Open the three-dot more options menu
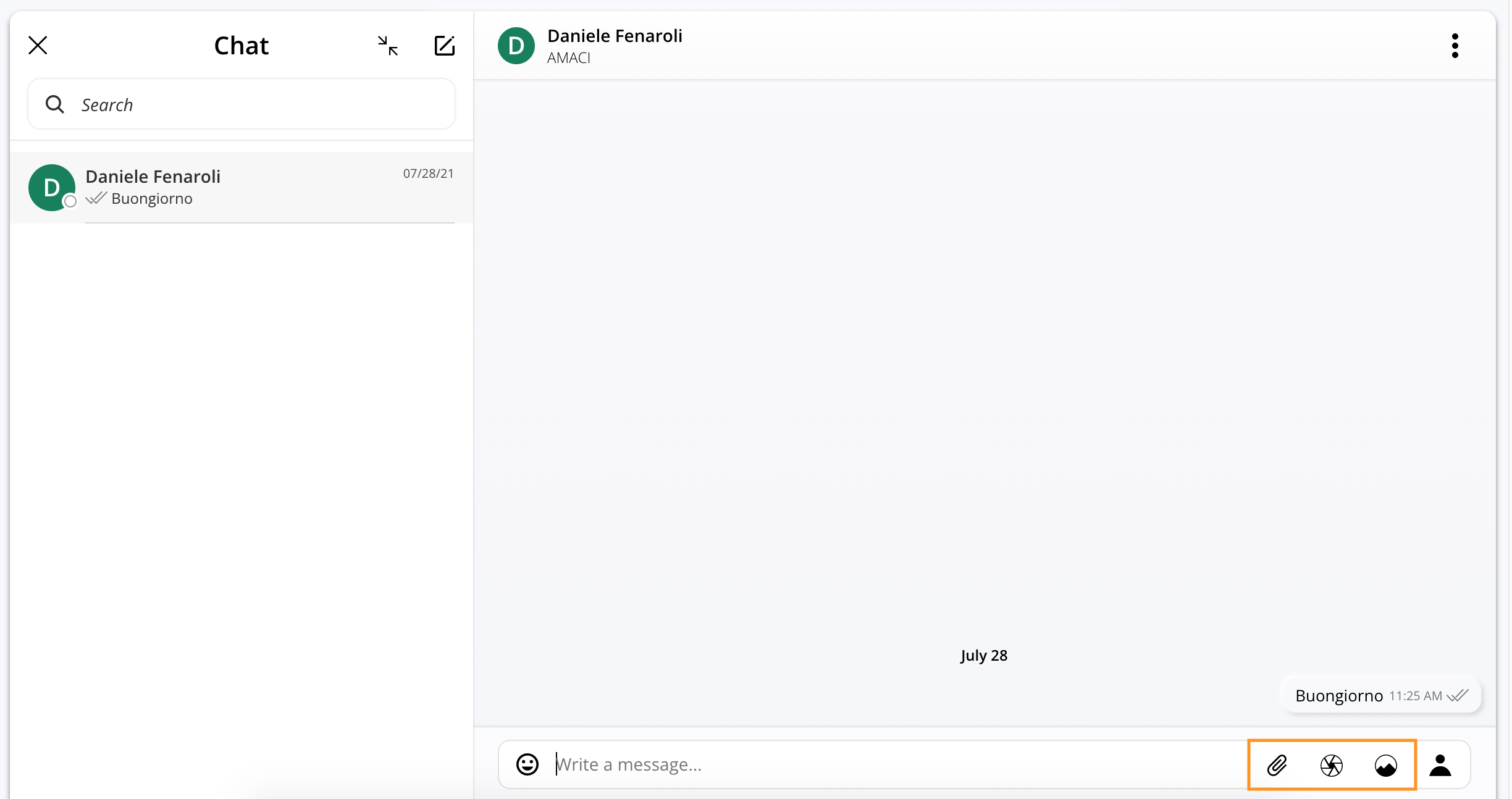This screenshot has width=1512, height=799. coord(1455,46)
